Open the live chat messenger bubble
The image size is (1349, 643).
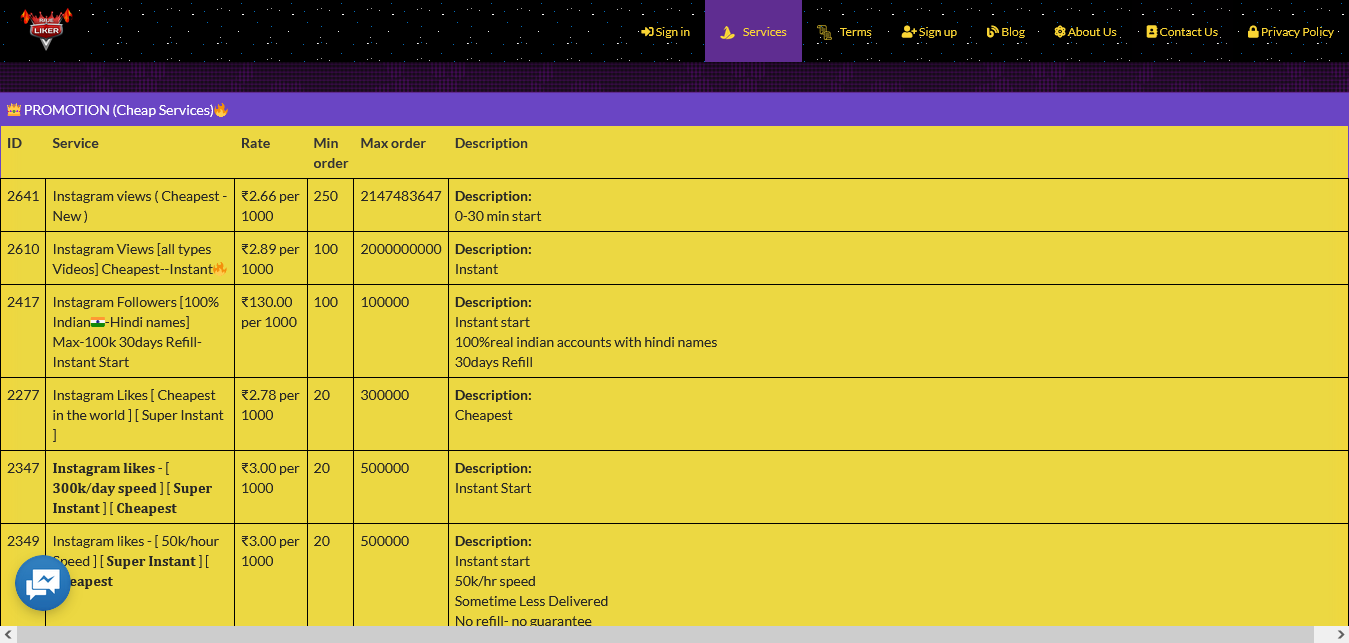(43, 583)
